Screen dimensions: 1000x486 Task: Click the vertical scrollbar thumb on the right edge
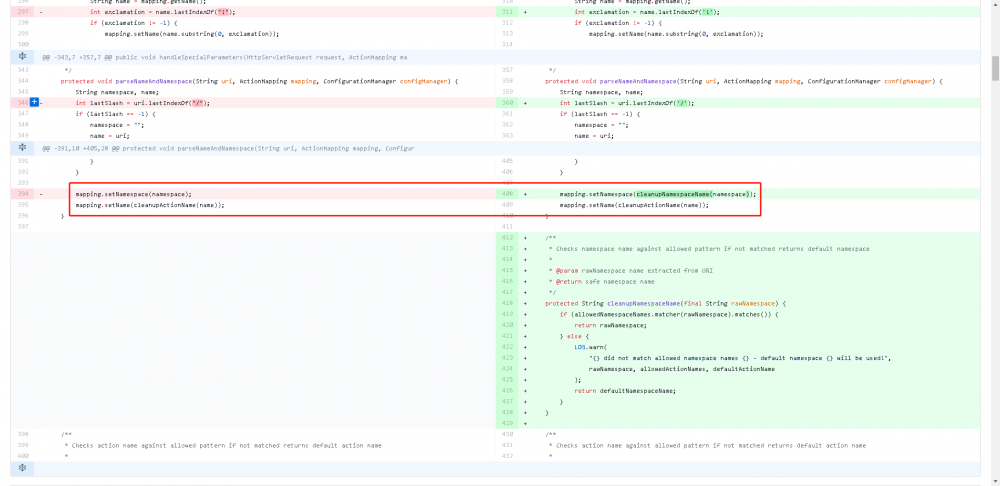click(x=995, y=68)
